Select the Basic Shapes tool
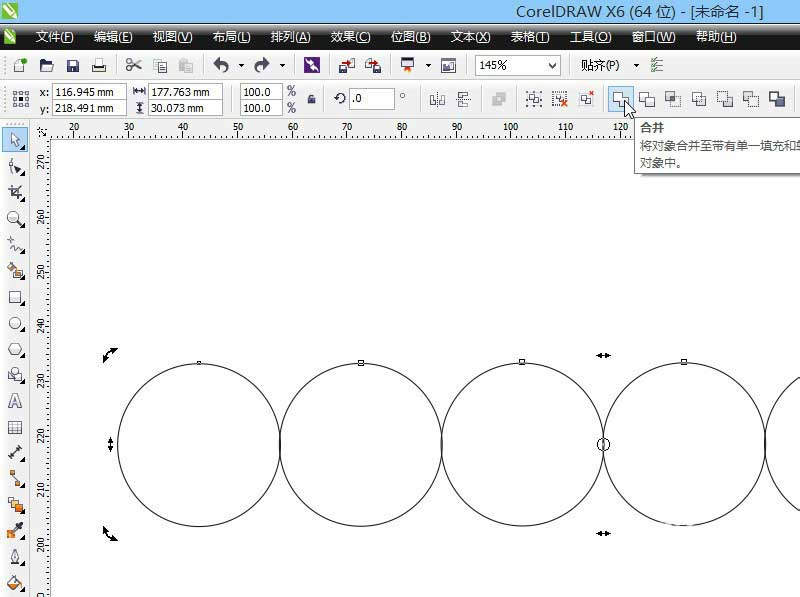The image size is (800, 597). pos(15,376)
